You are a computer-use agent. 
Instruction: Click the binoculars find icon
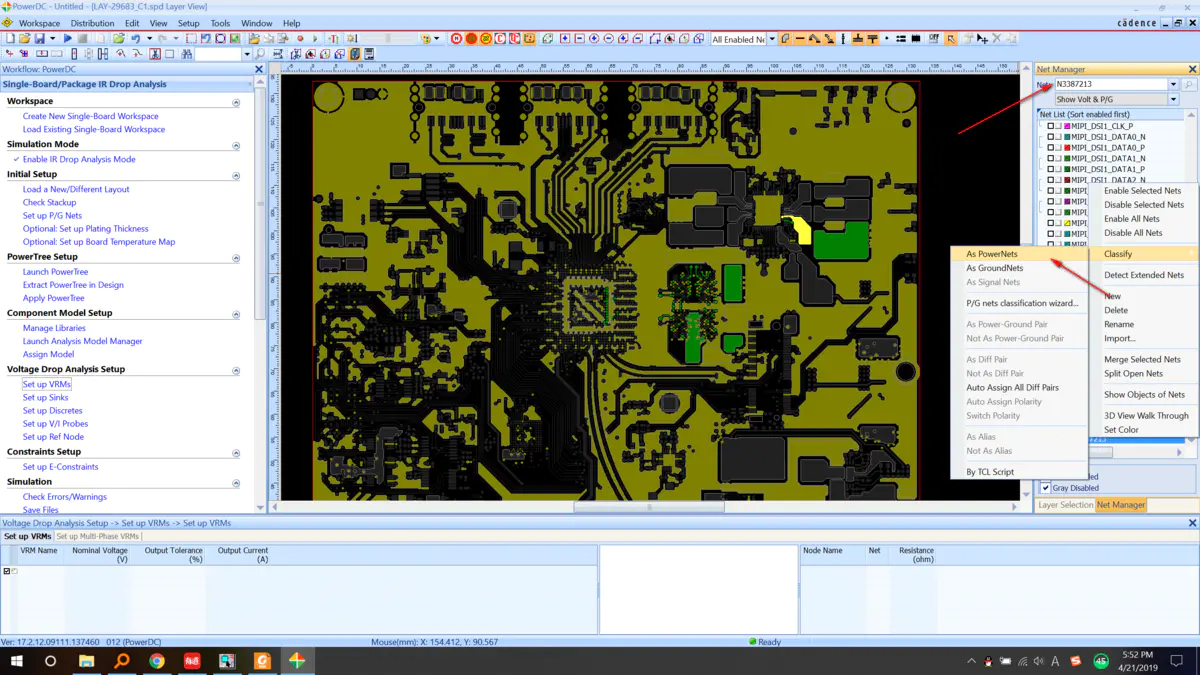pyautogui.click(x=186, y=54)
